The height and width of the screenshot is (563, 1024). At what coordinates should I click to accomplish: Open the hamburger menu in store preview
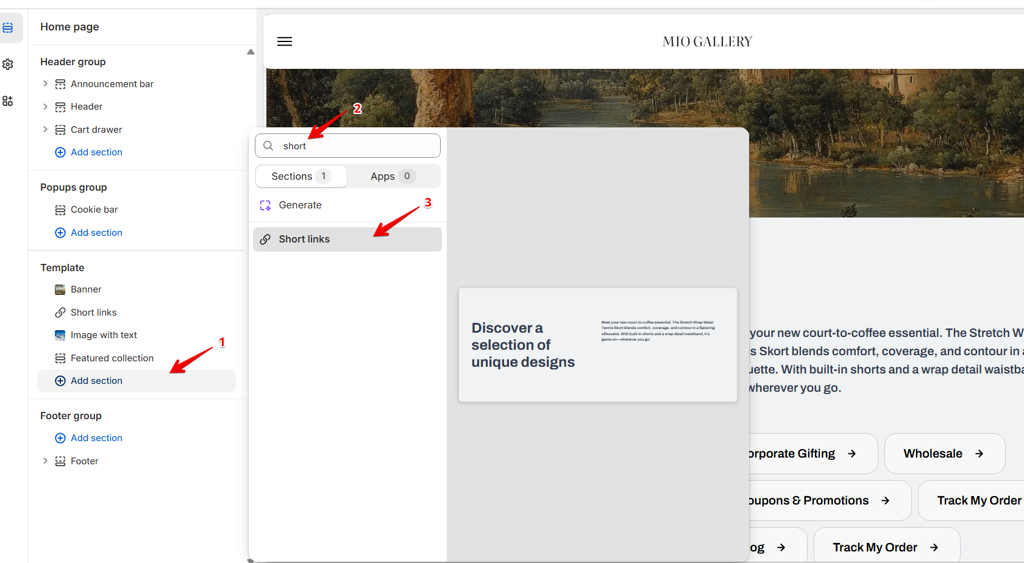[285, 42]
